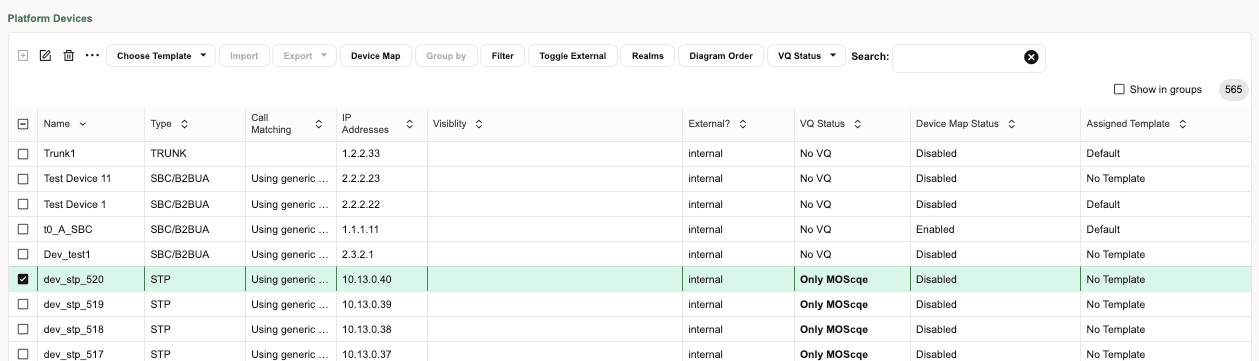Screen dimensions: 1259x361
Task: Clear the search field with X icon
Action: point(1031,57)
